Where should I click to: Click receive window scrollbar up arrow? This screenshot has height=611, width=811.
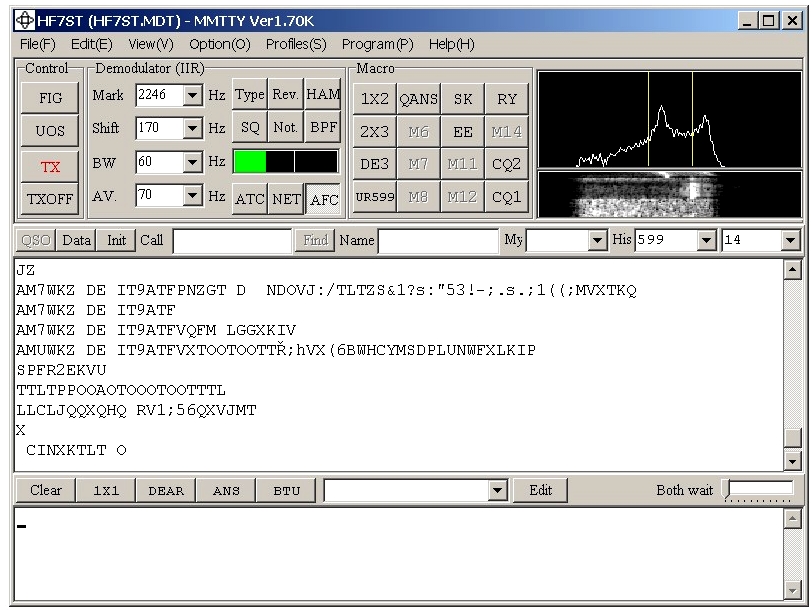pos(792,270)
